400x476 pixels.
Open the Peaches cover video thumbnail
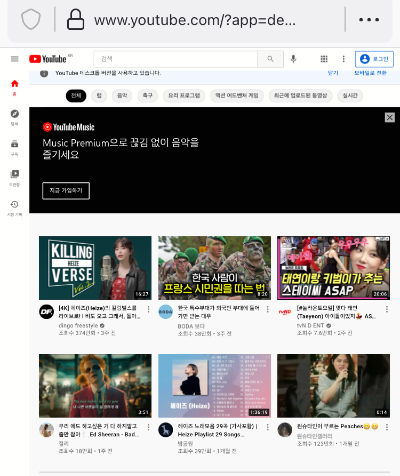333,386
